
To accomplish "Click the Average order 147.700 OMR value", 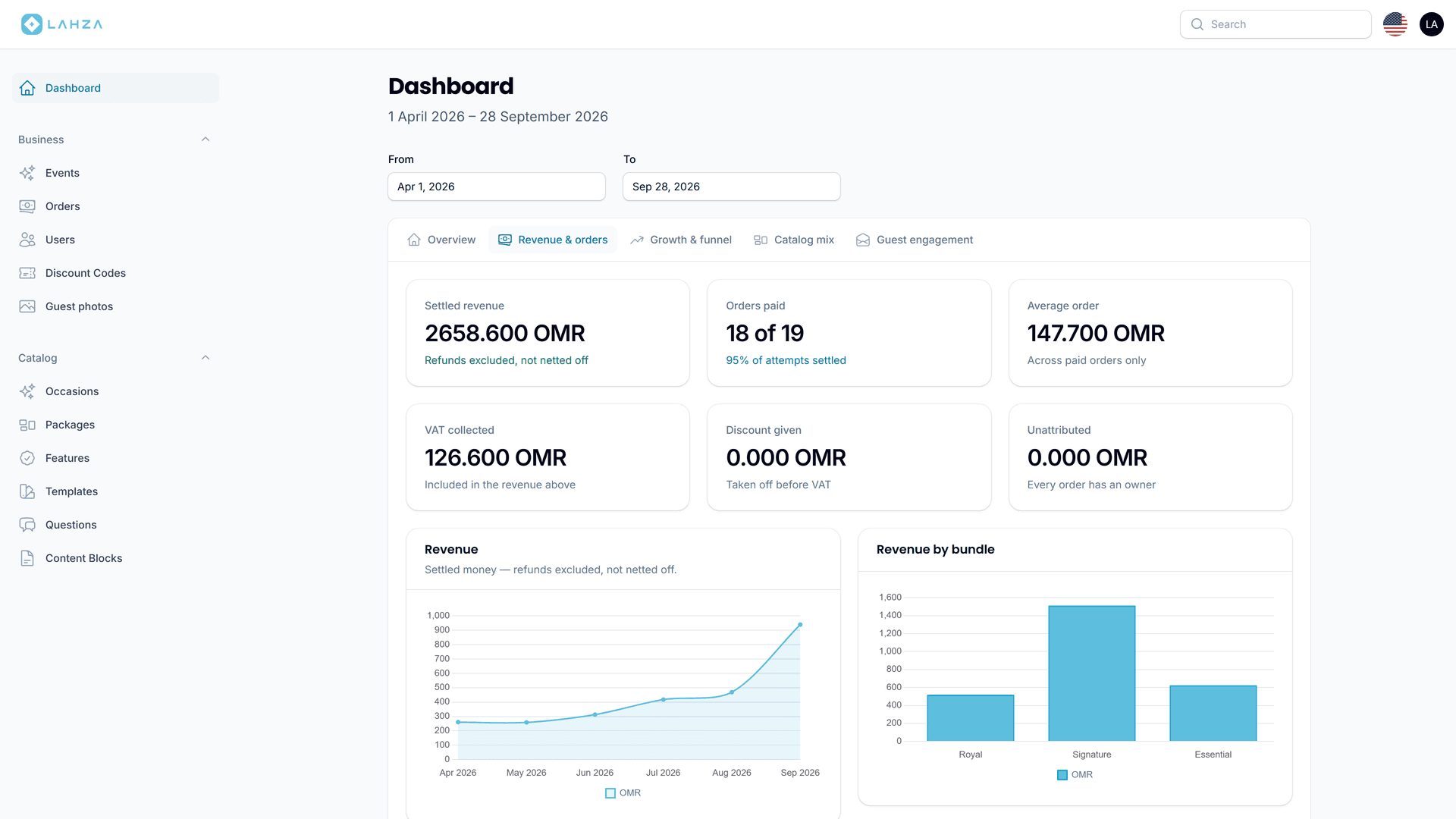I will point(1096,333).
